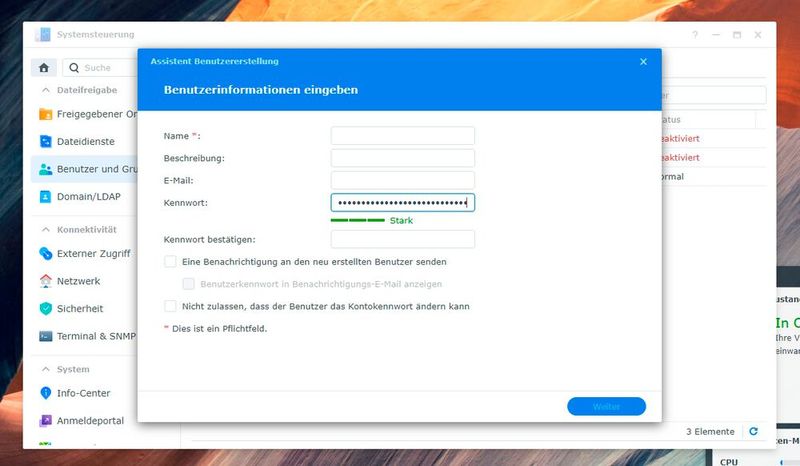Image resolution: width=800 pixels, height=466 pixels.
Task: Click the Kennwort password field
Action: pyautogui.click(x=403, y=203)
